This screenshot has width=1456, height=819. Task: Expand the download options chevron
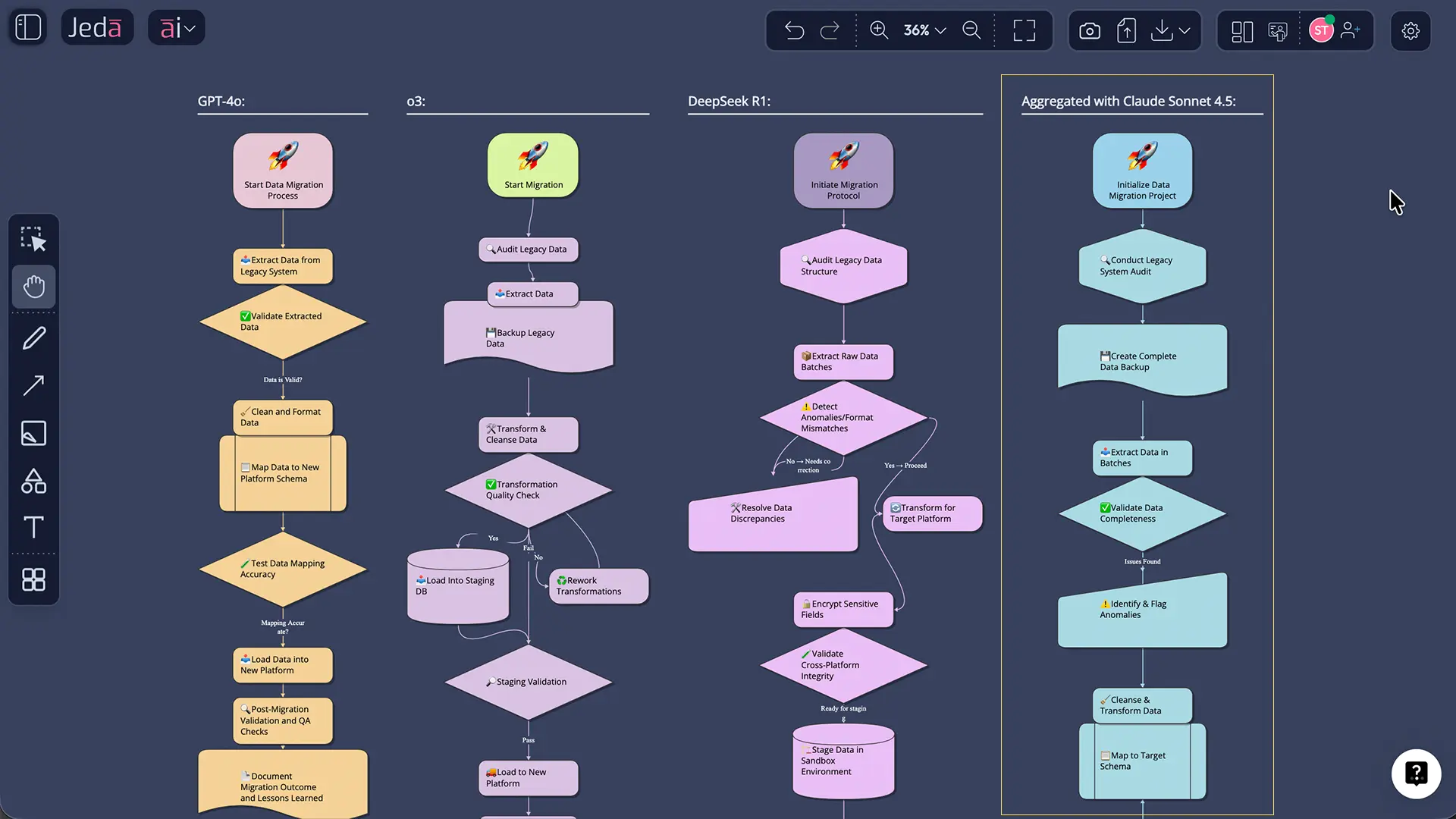(1185, 31)
